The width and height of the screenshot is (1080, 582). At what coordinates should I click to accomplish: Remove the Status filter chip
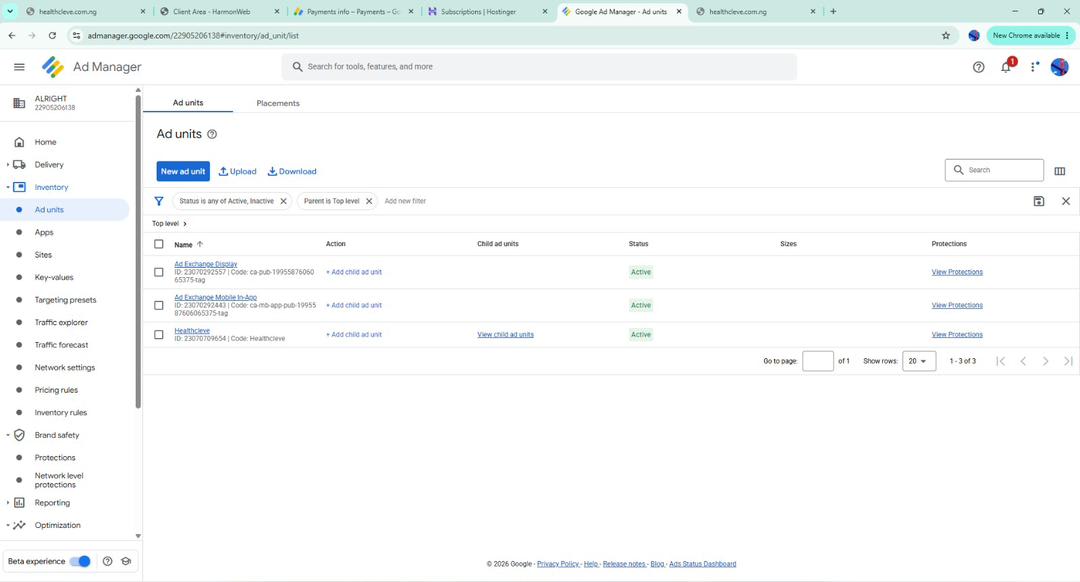[283, 201]
